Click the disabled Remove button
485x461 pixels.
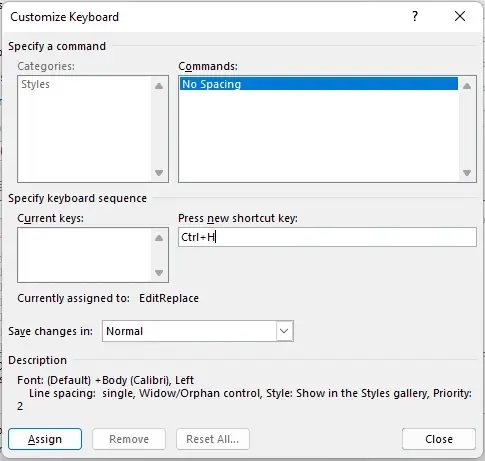tap(129, 439)
